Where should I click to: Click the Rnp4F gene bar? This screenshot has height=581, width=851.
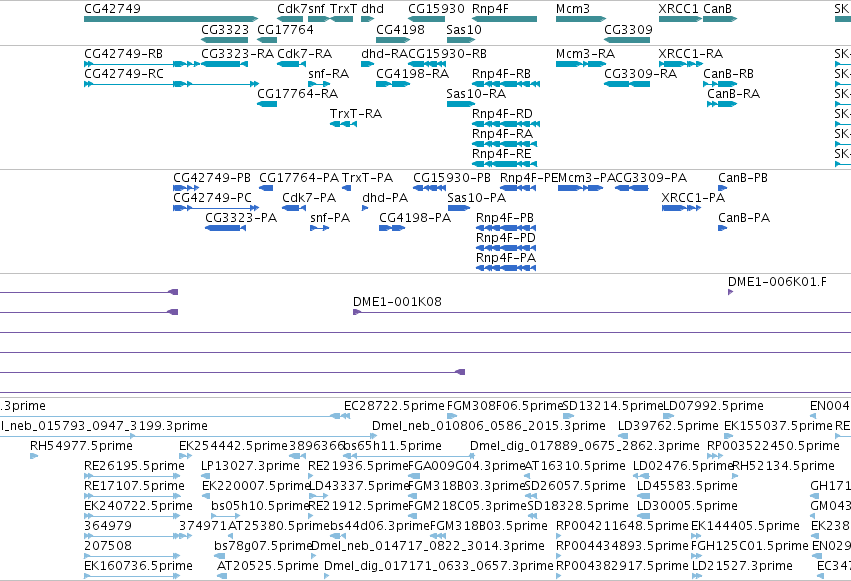[504, 19]
